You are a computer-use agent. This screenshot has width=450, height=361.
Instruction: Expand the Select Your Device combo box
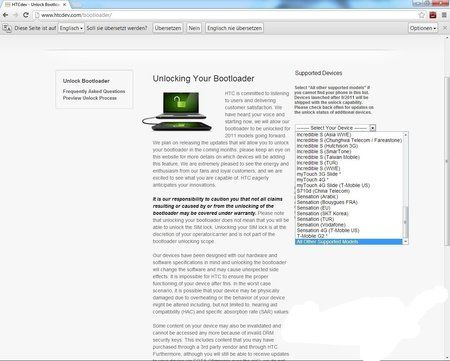pos(335,128)
